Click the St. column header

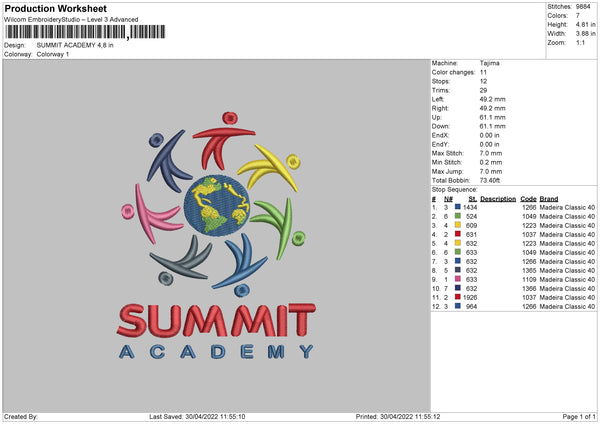tap(472, 198)
